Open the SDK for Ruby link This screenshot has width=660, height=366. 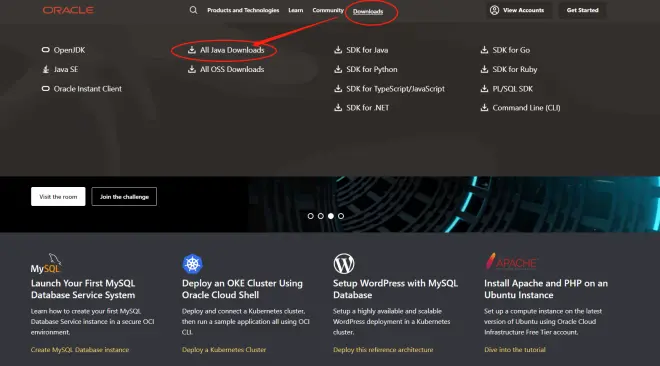pyautogui.click(x=515, y=69)
